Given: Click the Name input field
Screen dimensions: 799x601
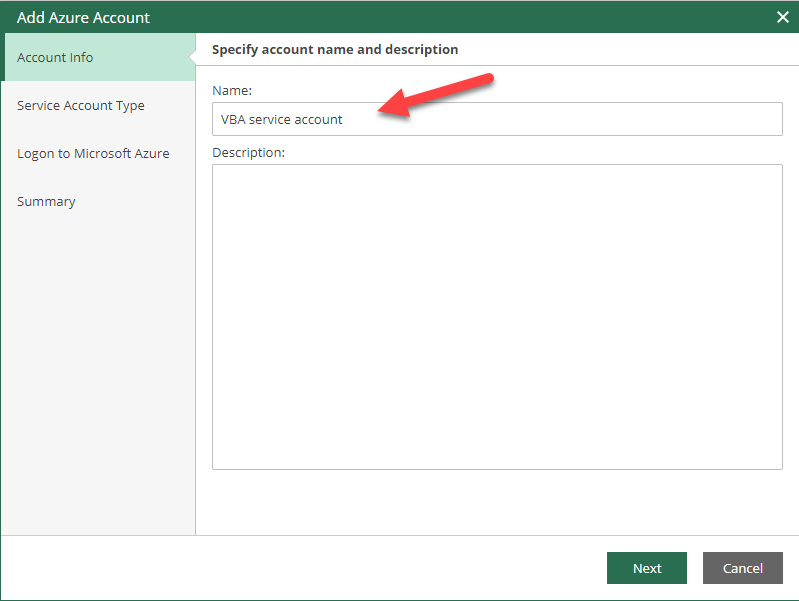Looking at the screenshot, I should 497,119.
